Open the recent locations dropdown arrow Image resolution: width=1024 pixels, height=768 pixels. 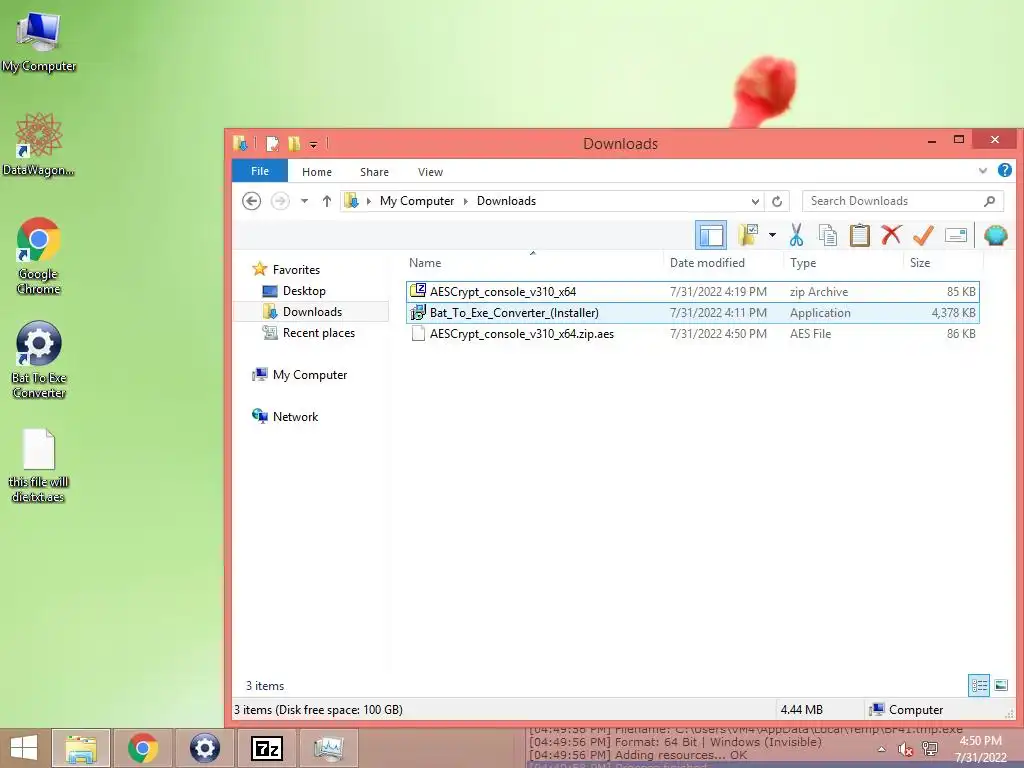[x=304, y=201]
